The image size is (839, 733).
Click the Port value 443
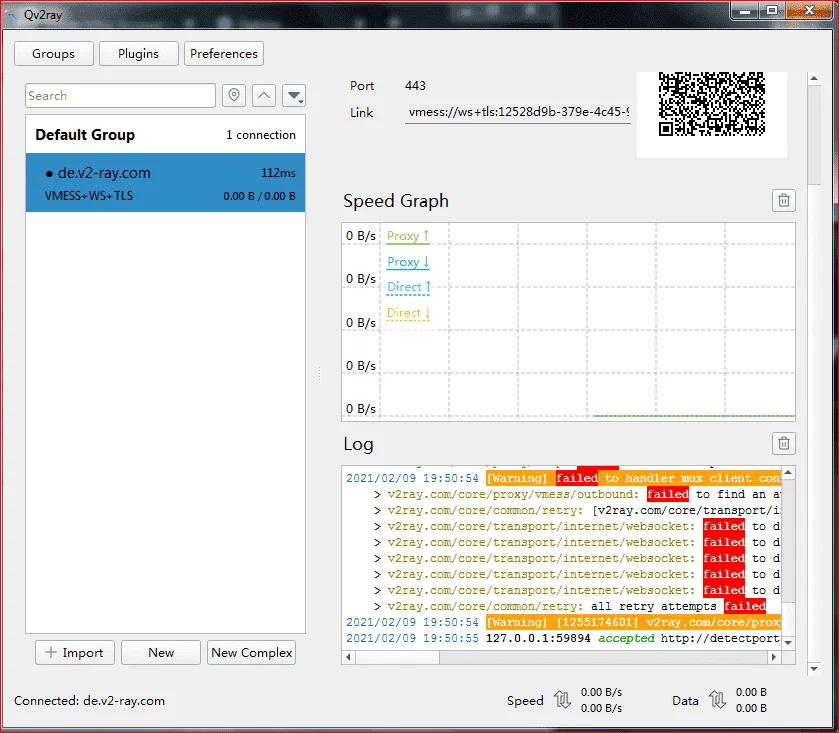pos(415,86)
